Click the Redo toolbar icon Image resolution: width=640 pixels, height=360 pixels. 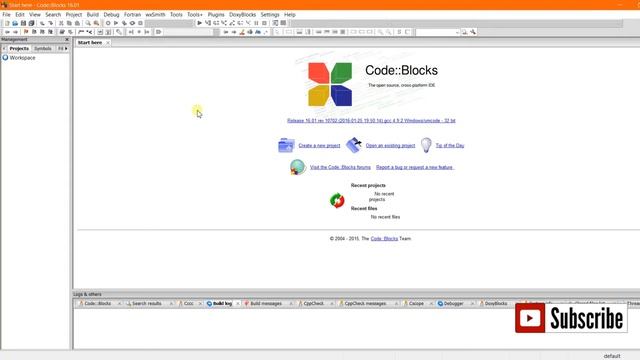point(51,23)
